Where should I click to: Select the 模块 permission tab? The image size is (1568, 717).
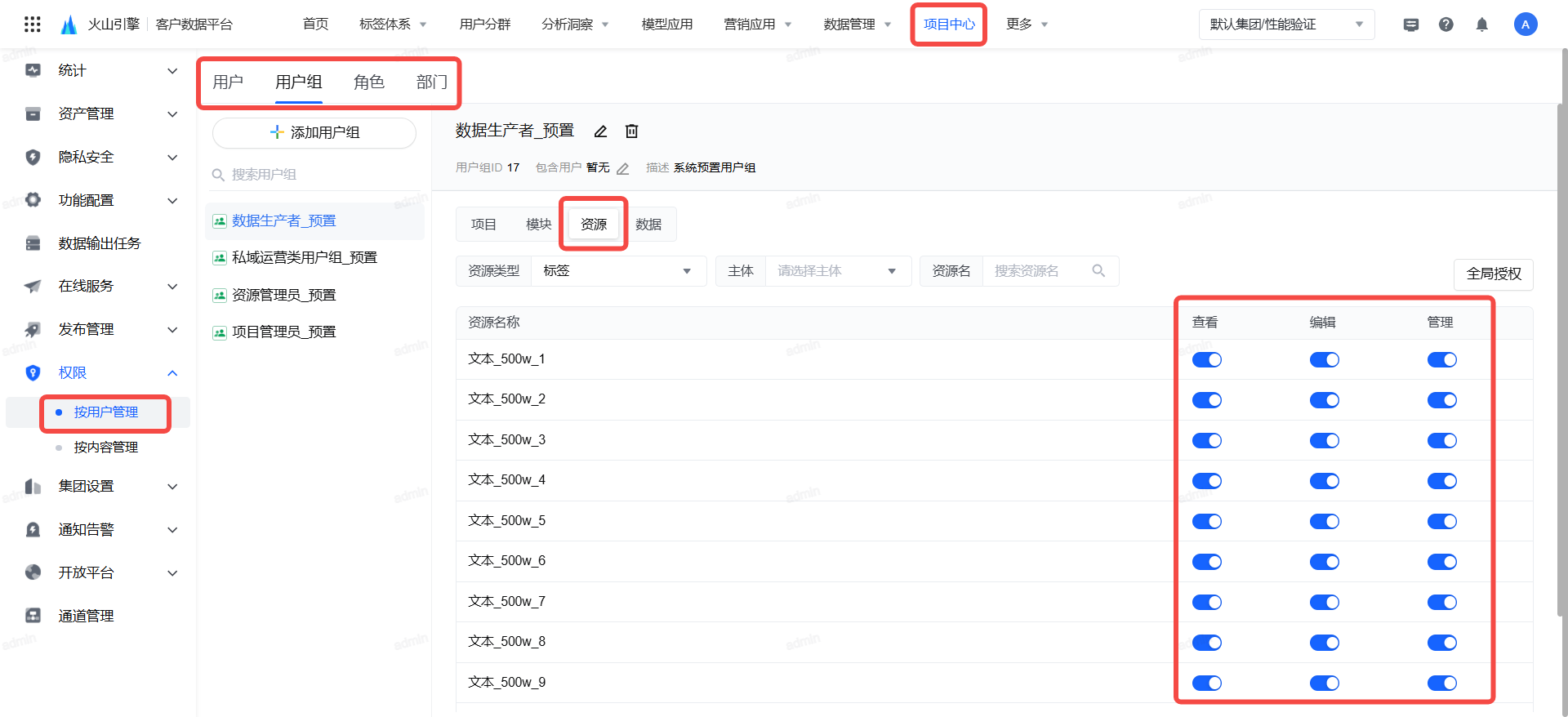[x=539, y=225]
